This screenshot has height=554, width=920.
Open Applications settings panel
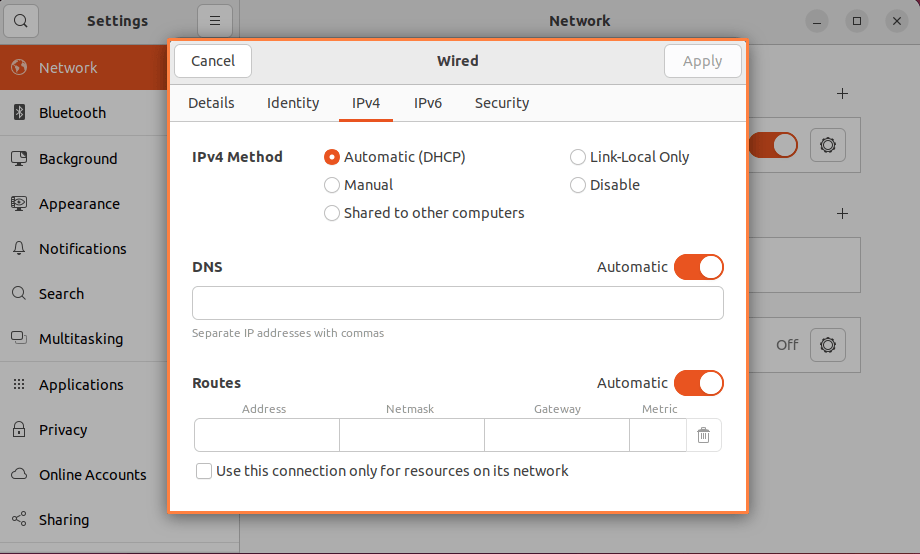tap(83, 384)
